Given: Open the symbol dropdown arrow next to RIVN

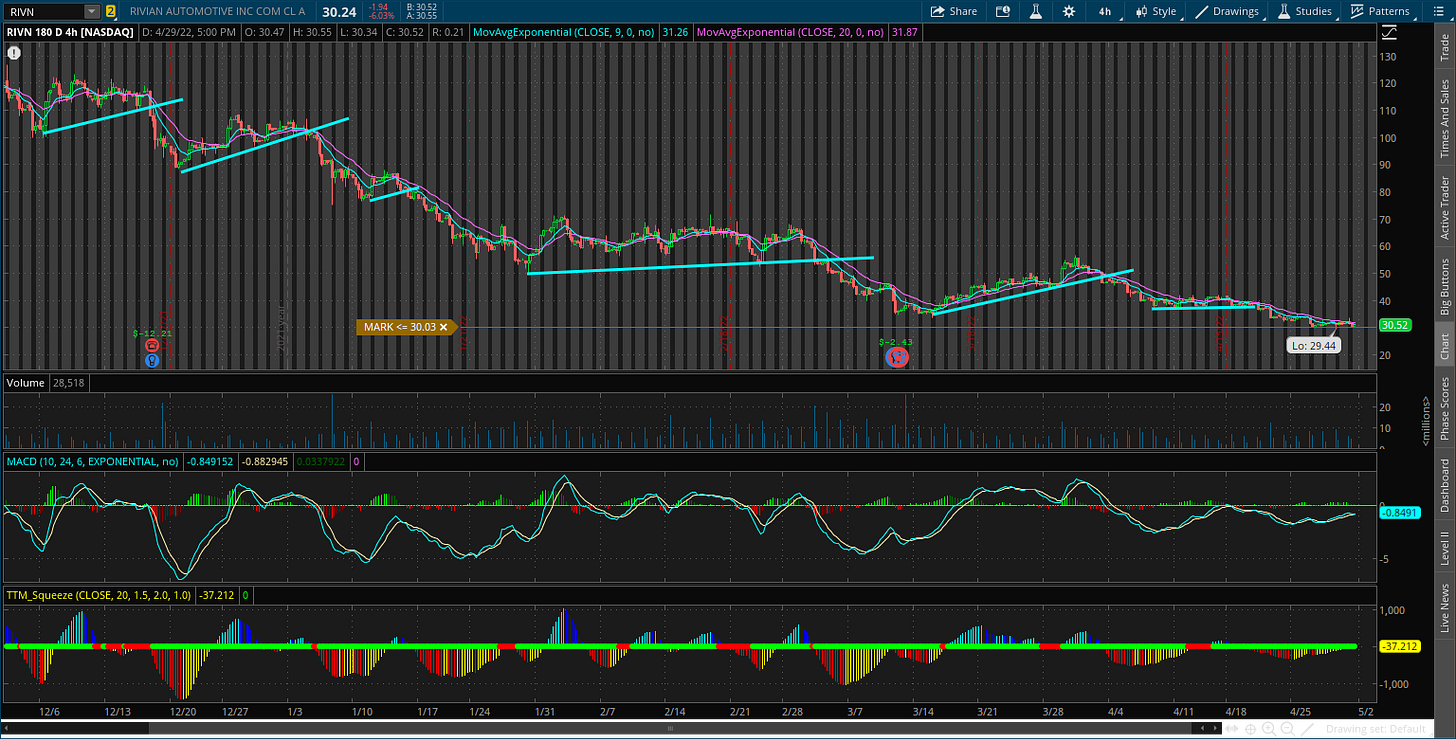Looking at the screenshot, I should tap(91, 12).
